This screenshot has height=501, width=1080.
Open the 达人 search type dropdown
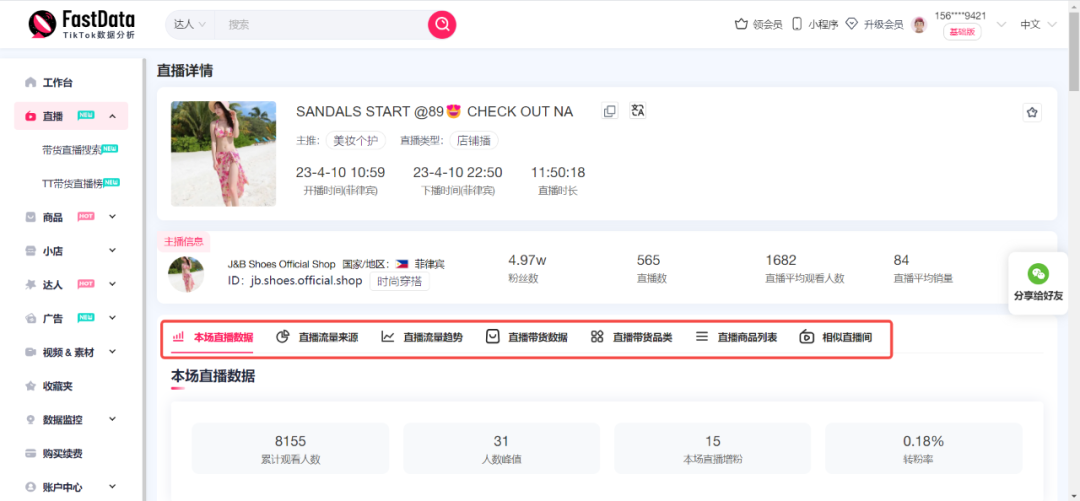190,25
